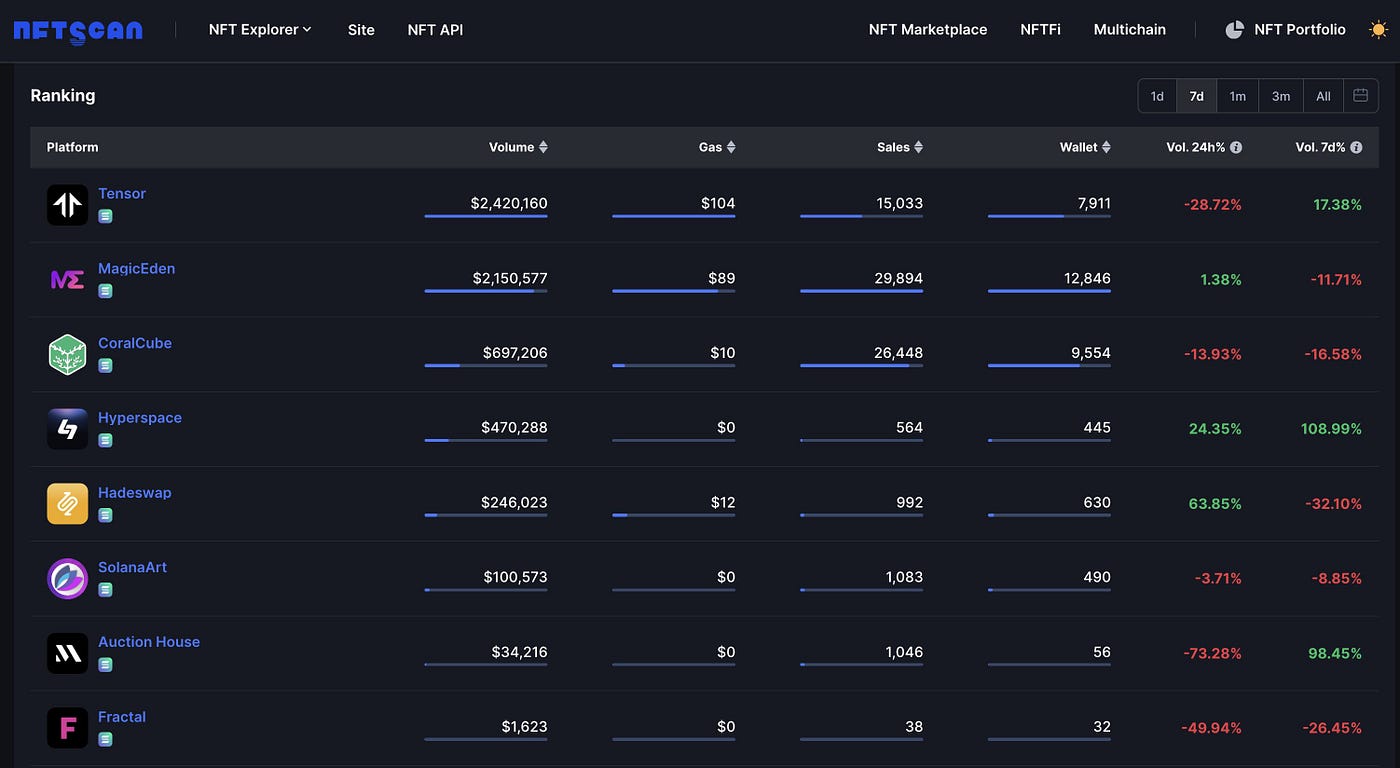The width and height of the screenshot is (1400, 768).
Task: Click the MagicEden platform logo
Action: coord(67,279)
